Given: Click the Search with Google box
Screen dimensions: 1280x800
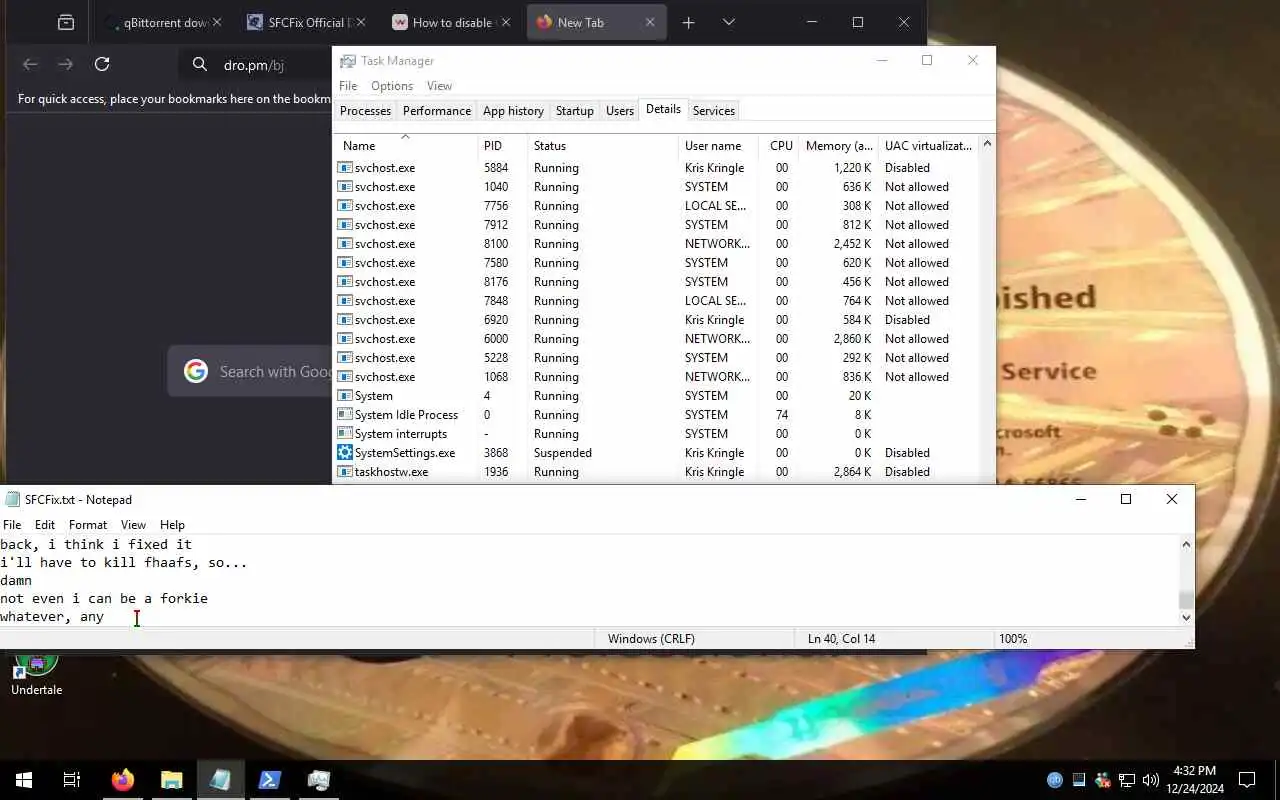Looking at the screenshot, I should click(250, 371).
